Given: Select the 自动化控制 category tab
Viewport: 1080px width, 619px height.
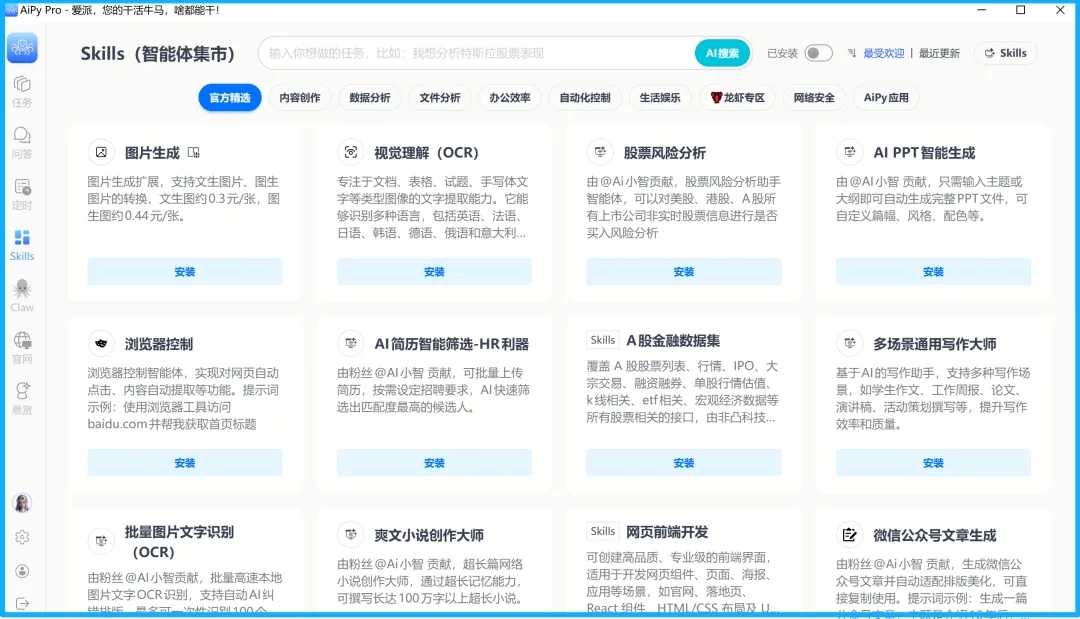Looking at the screenshot, I should coord(585,98).
